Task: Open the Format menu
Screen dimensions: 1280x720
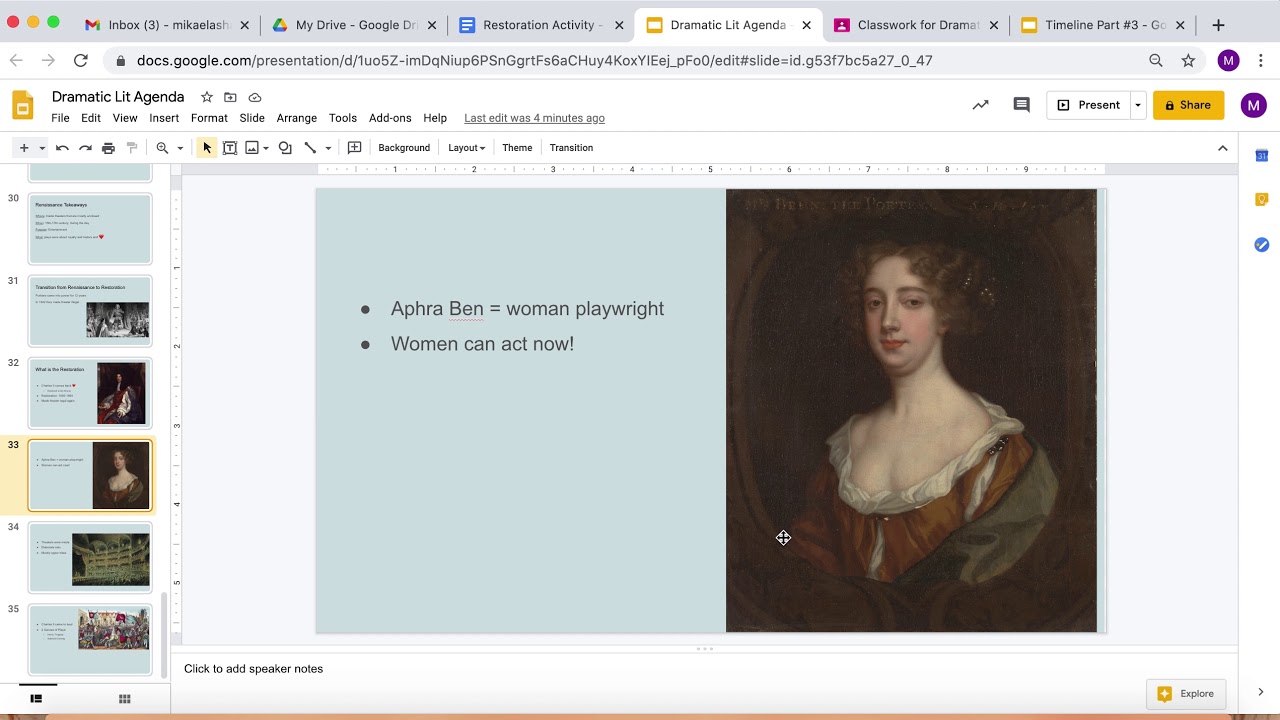Action: coord(209,118)
